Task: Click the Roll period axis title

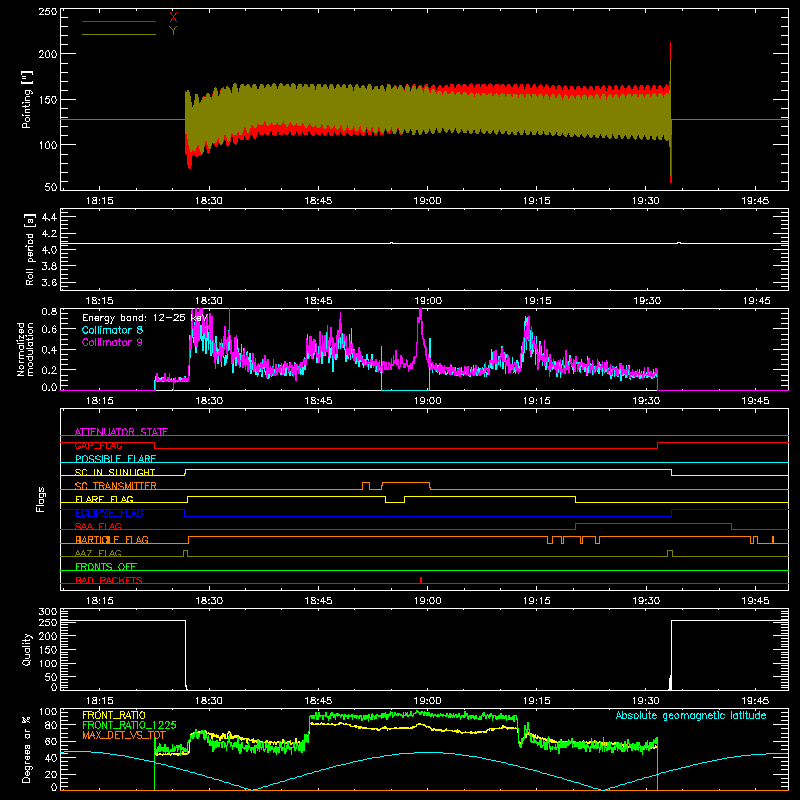Action: click(x=30, y=249)
